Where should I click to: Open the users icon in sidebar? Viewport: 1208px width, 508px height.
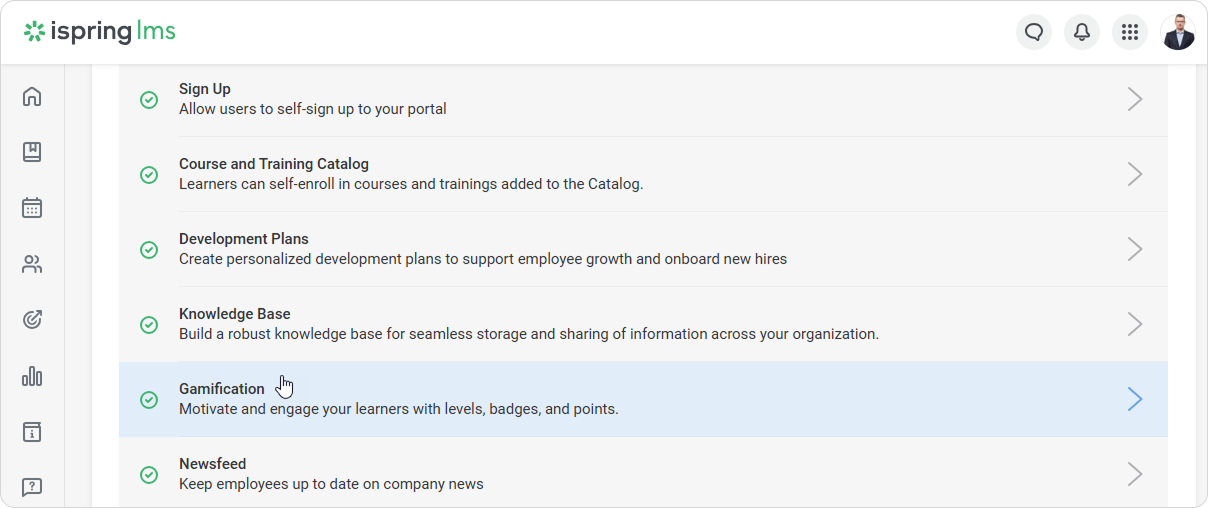pyautogui.click(x=32, y=265)
